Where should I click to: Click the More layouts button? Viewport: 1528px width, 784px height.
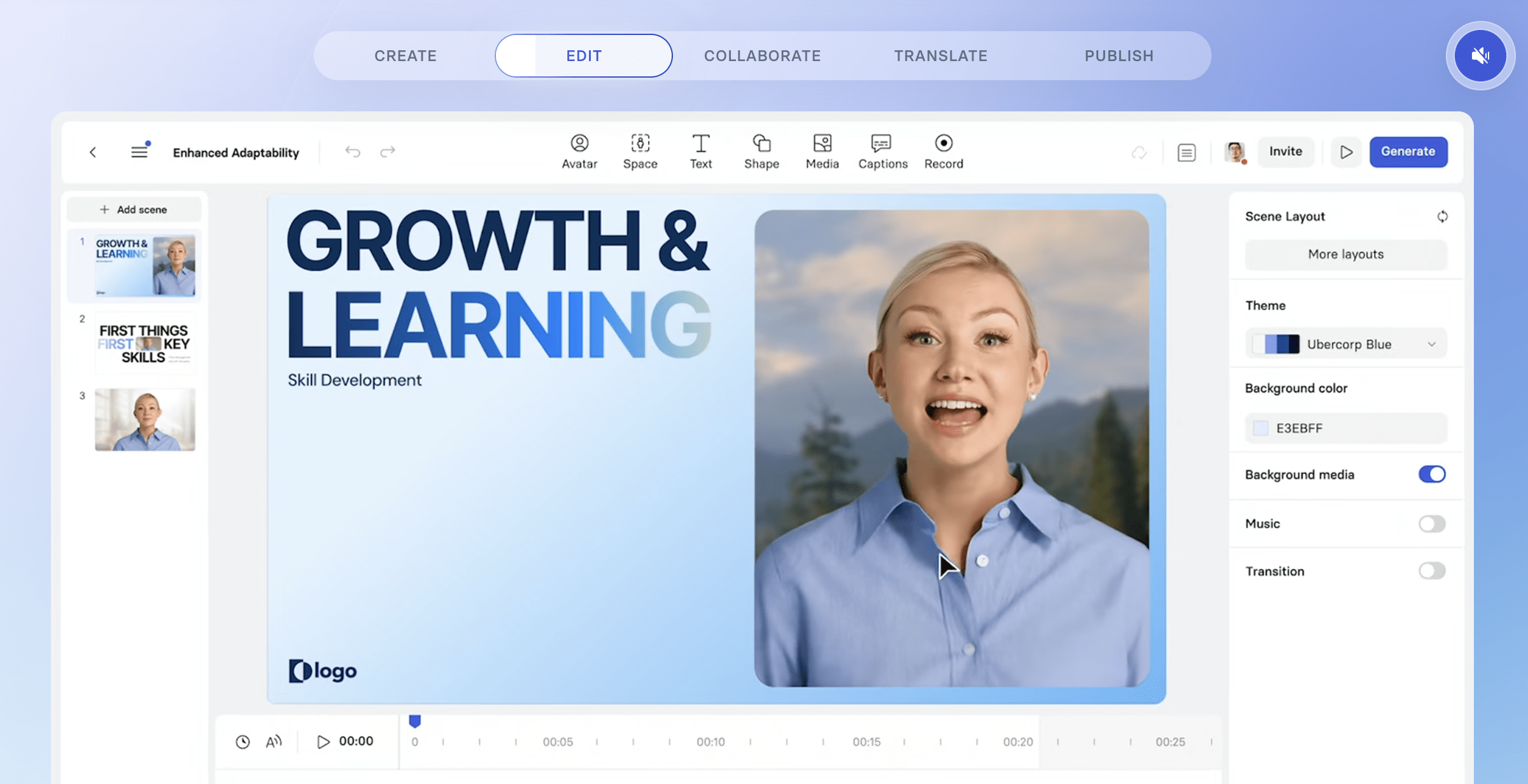pos(1346,254)
